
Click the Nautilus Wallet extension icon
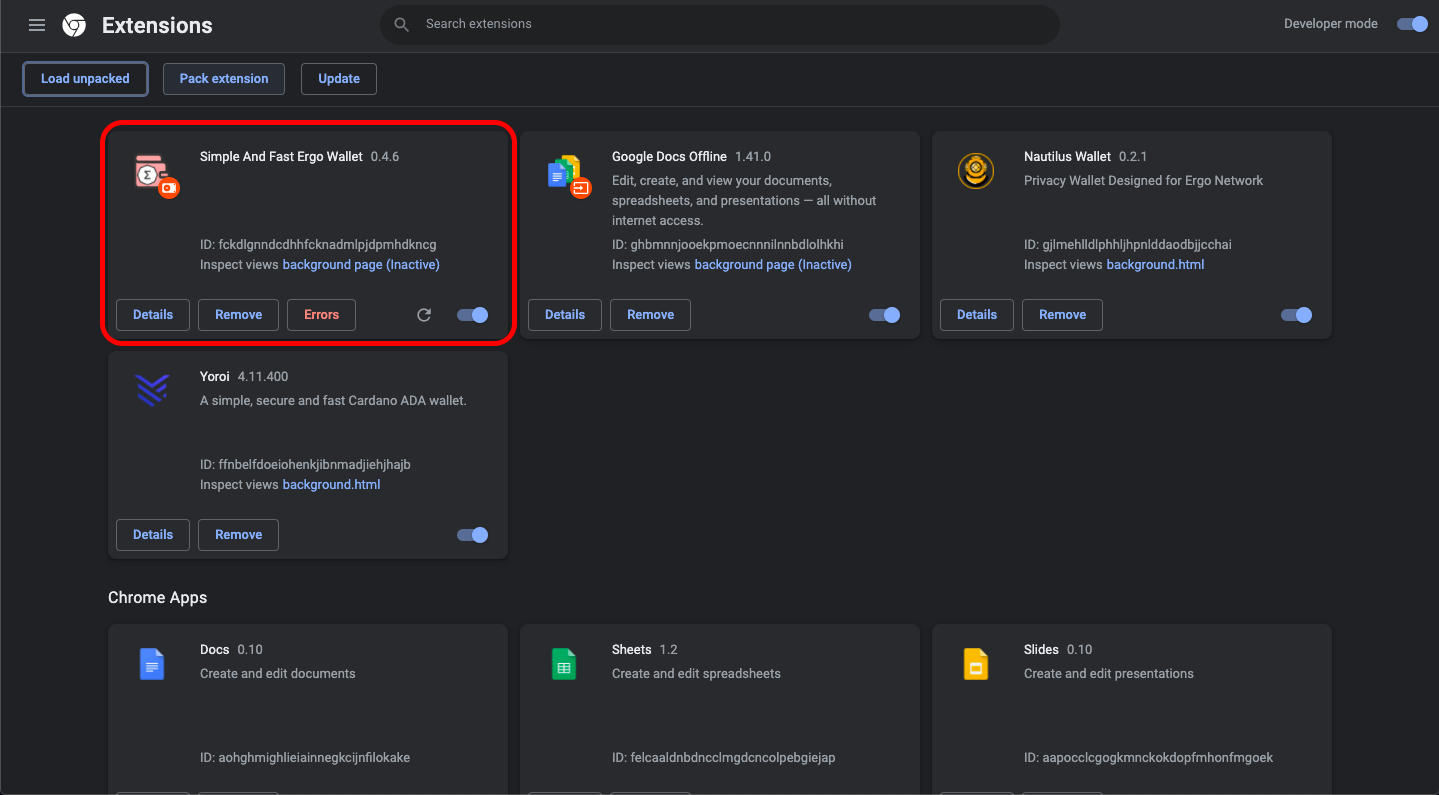[x=976, y=172]
